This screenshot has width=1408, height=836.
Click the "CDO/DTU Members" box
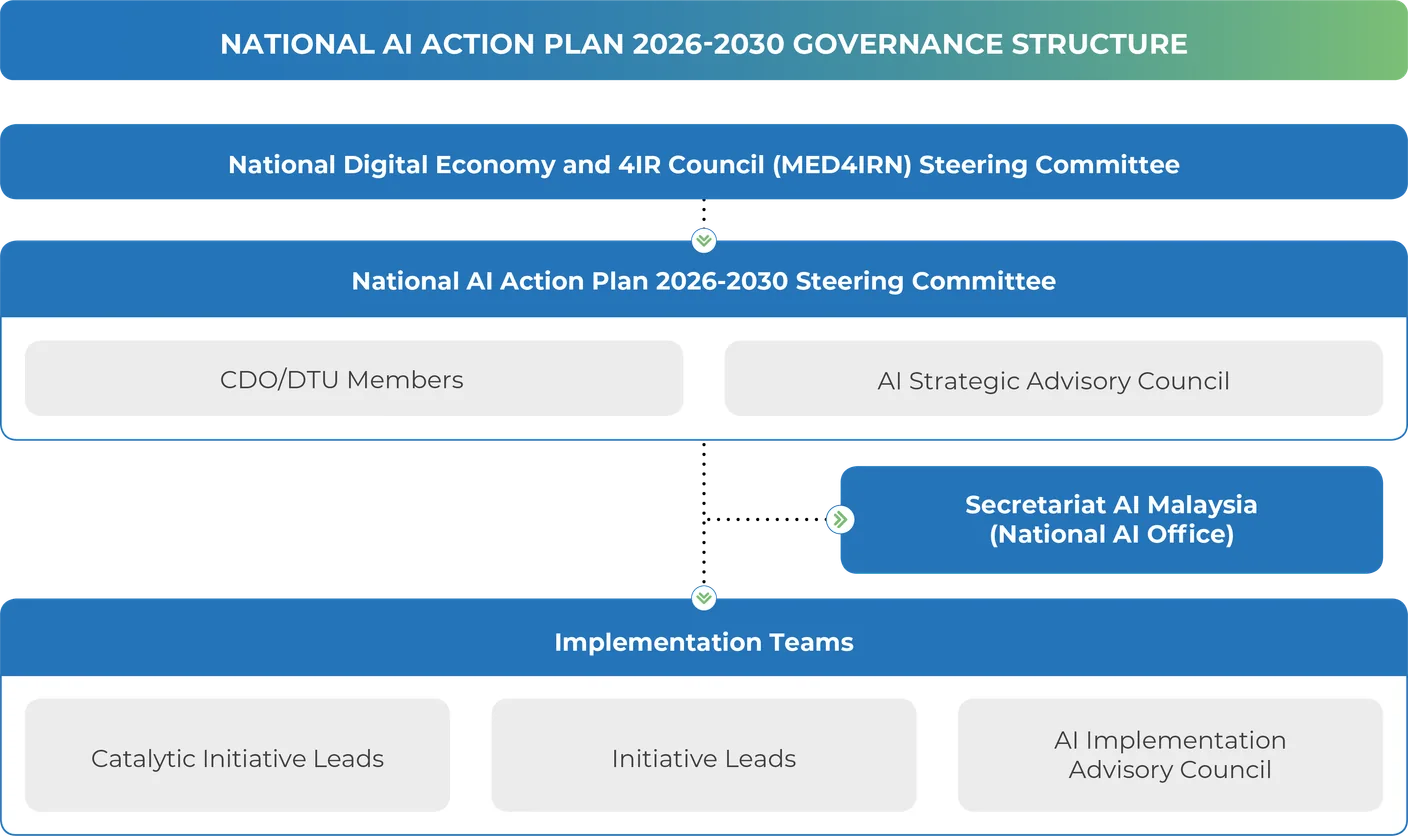point(354,378)
